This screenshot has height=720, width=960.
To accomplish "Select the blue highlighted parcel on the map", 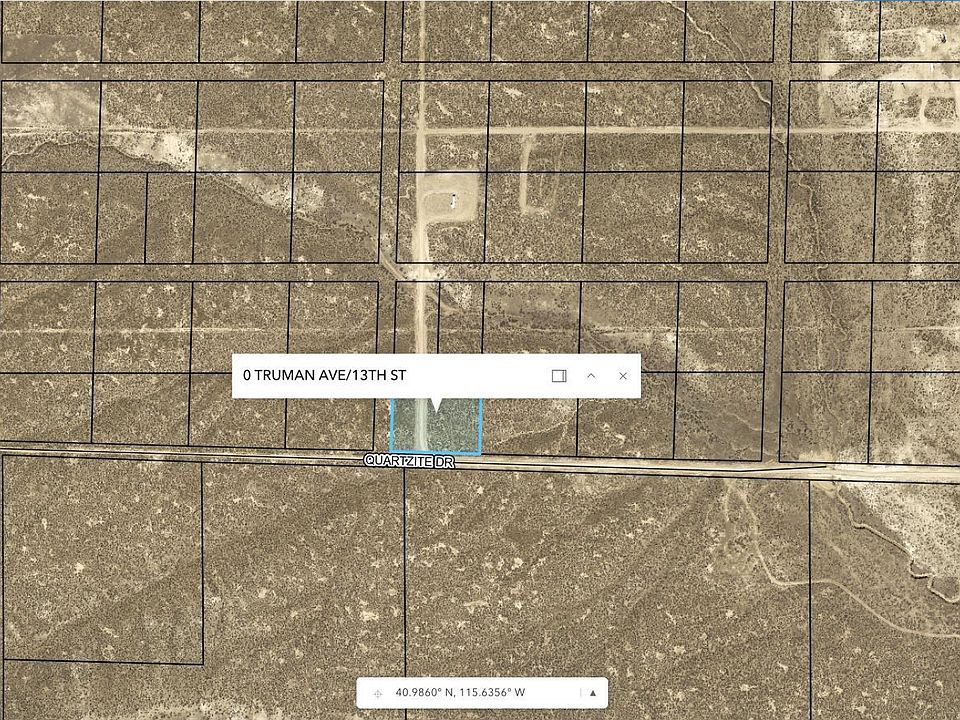I will pyautogui.click(x=436, y=426).
